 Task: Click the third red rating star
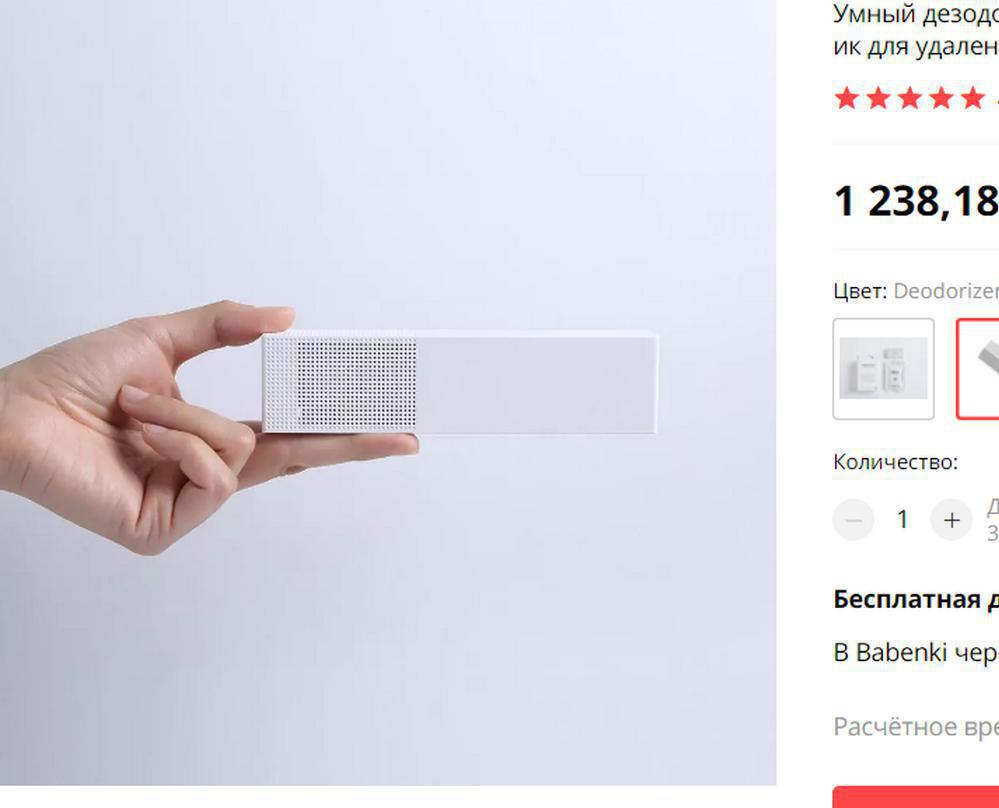click(910, 98)
